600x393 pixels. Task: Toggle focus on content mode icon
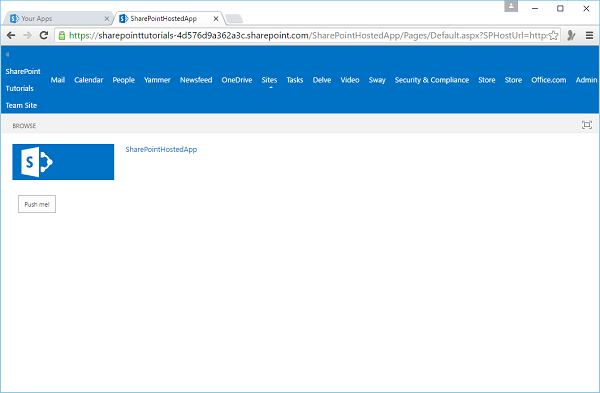(587, 125)
